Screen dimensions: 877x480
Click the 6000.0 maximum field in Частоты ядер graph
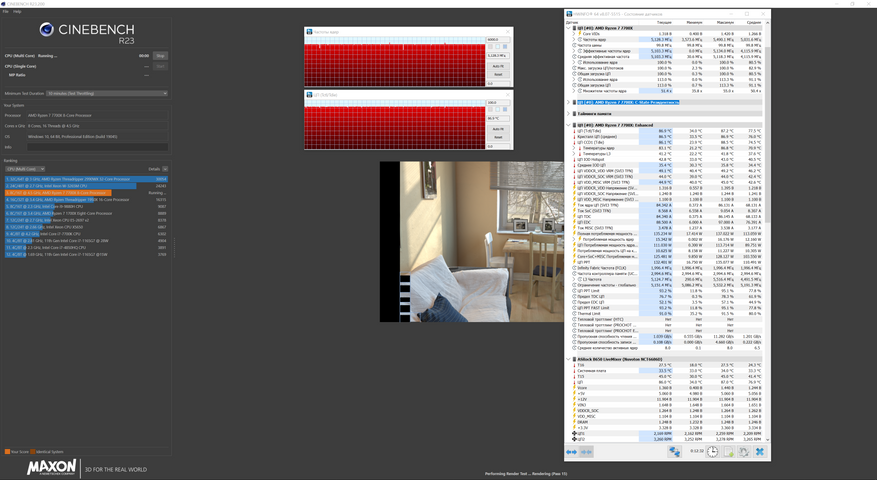(x=497, y=40)
